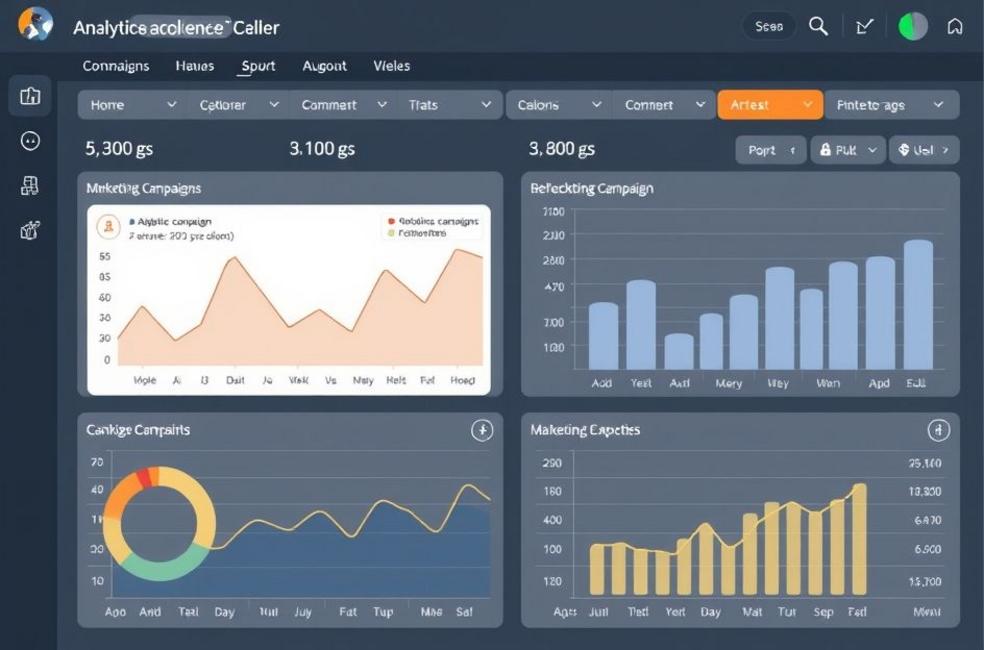The width and height of the screenshot is (984, 650).
Task: Expand the Home dropdown filter
Action: 133,105
